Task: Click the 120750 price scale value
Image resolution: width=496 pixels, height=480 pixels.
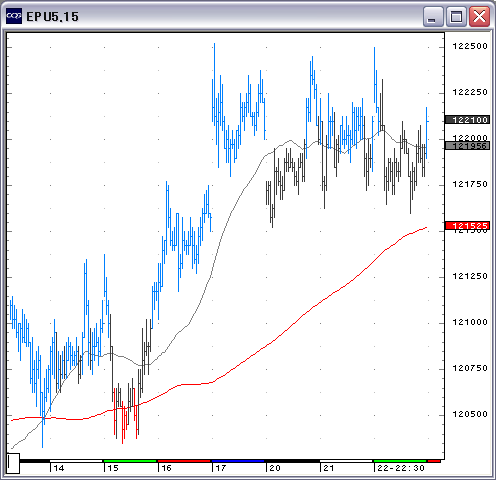Action: (x=470, y=368)
